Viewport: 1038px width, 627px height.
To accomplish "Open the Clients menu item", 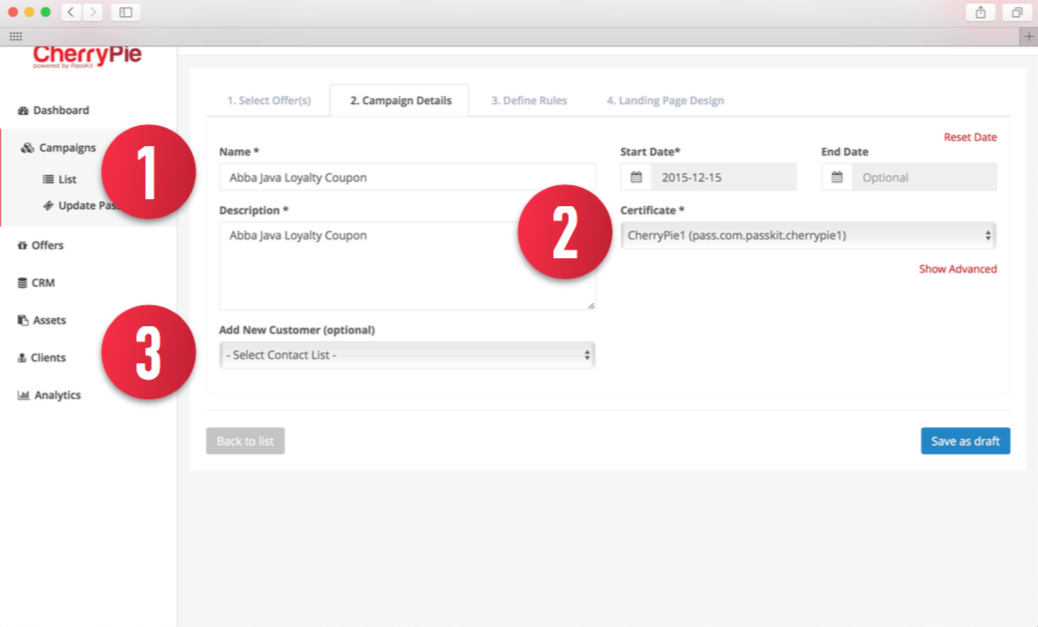I will coord(48,358).
